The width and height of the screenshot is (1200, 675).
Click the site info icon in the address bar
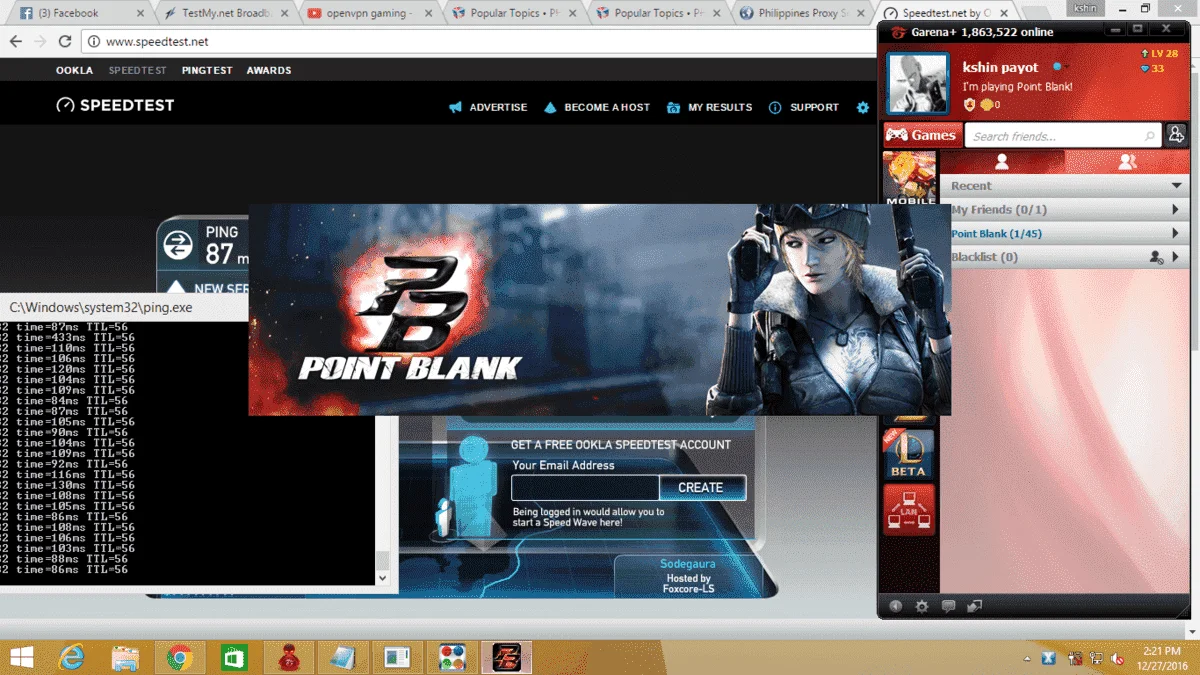click(93, 42)
